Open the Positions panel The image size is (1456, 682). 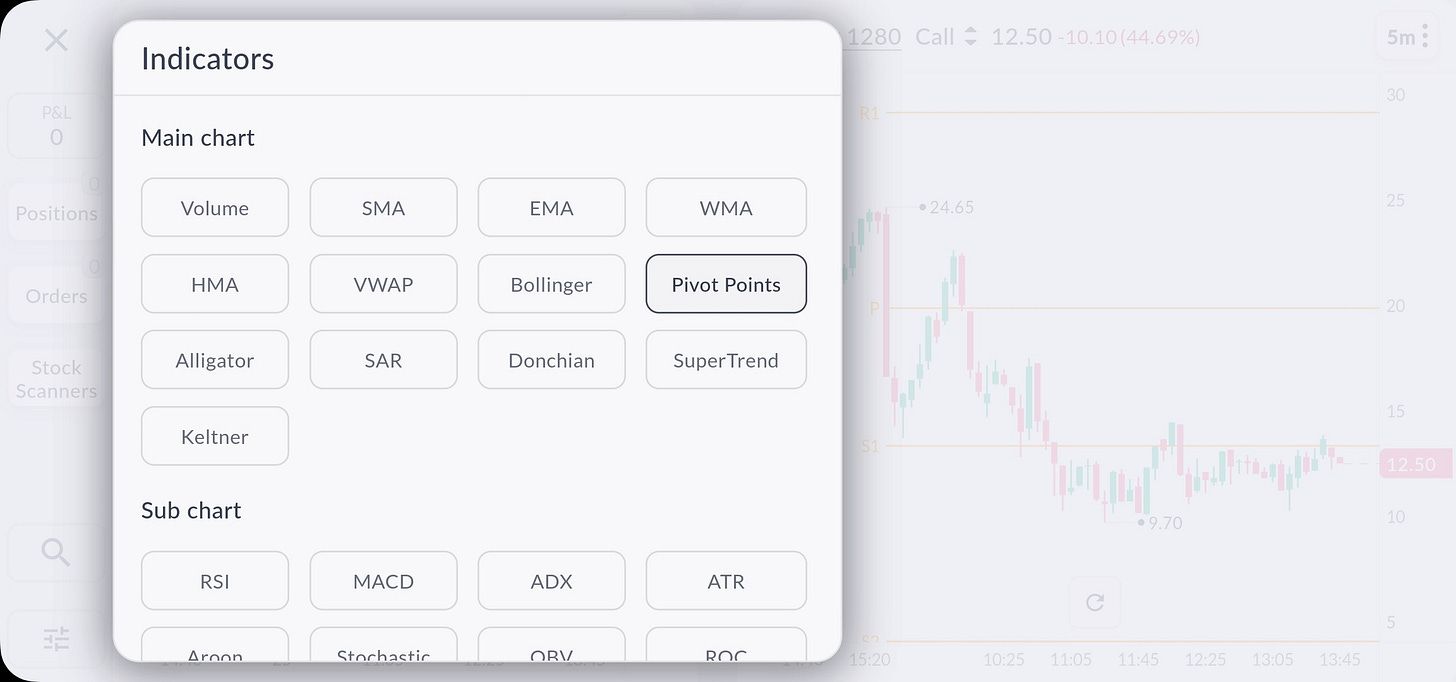click(x=56, y=212)
